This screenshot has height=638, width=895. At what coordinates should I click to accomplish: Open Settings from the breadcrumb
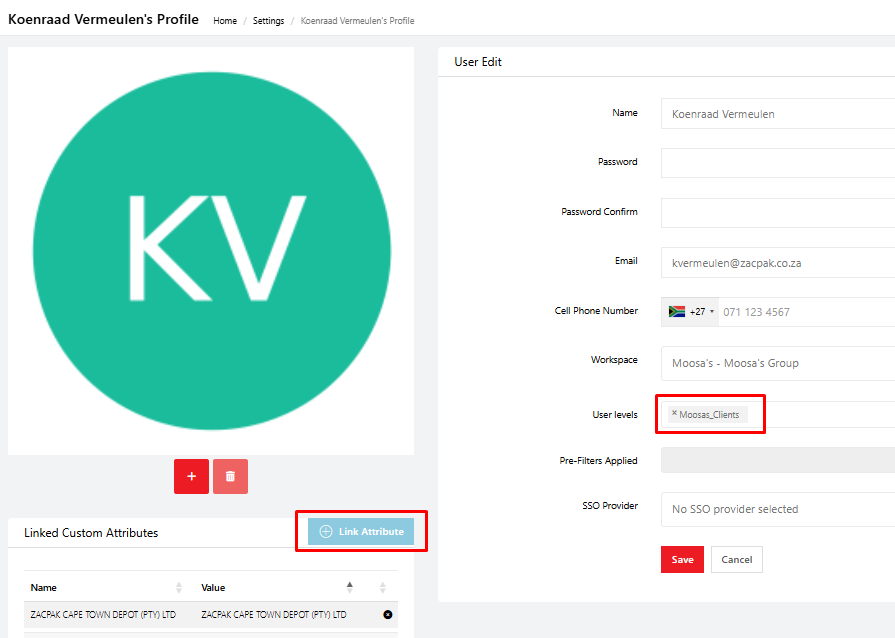268,21
